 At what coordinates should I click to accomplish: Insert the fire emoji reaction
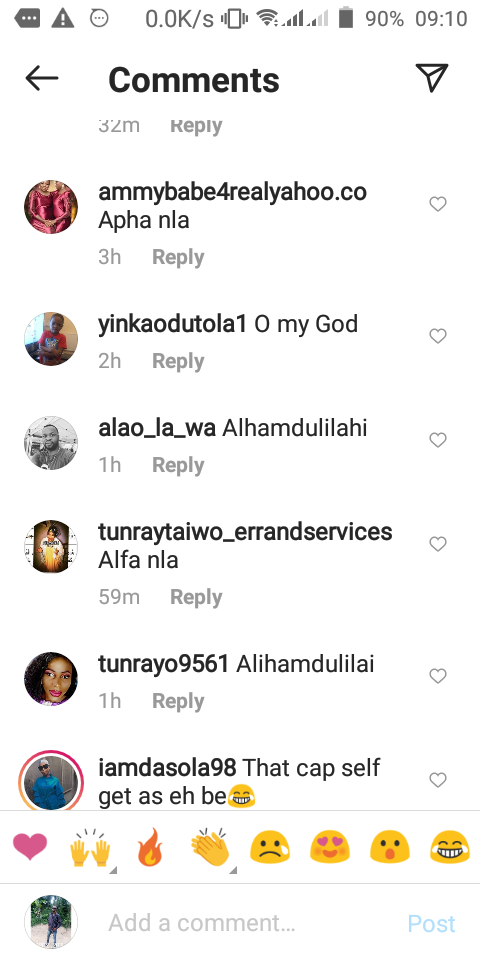(x=150, y=848)
